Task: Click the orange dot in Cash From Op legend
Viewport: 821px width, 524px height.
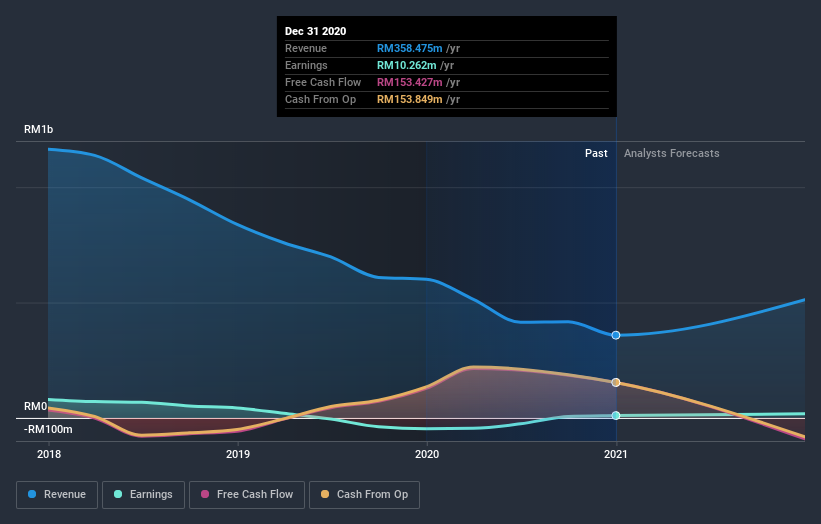Action: pos(325,494)
